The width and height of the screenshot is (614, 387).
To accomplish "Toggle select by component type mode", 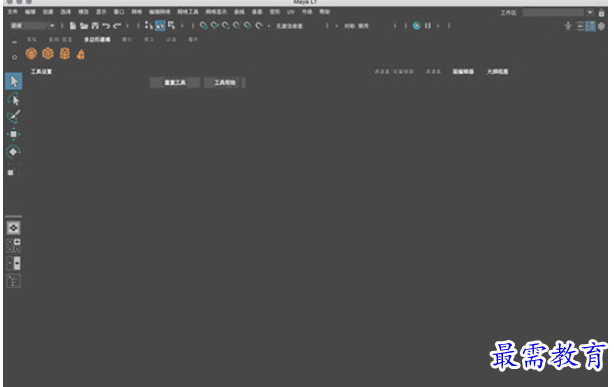I will [172, 25].
